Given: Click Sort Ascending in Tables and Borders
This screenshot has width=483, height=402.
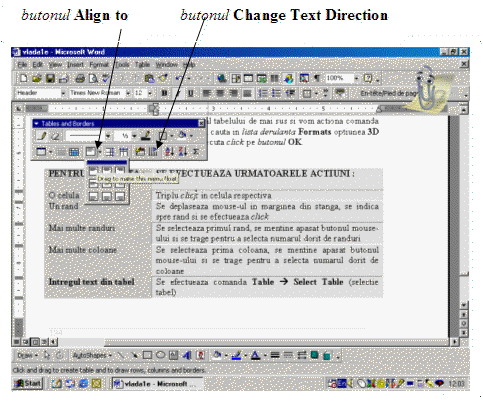Looking at the screenshot, I should [x=170, y=152].
